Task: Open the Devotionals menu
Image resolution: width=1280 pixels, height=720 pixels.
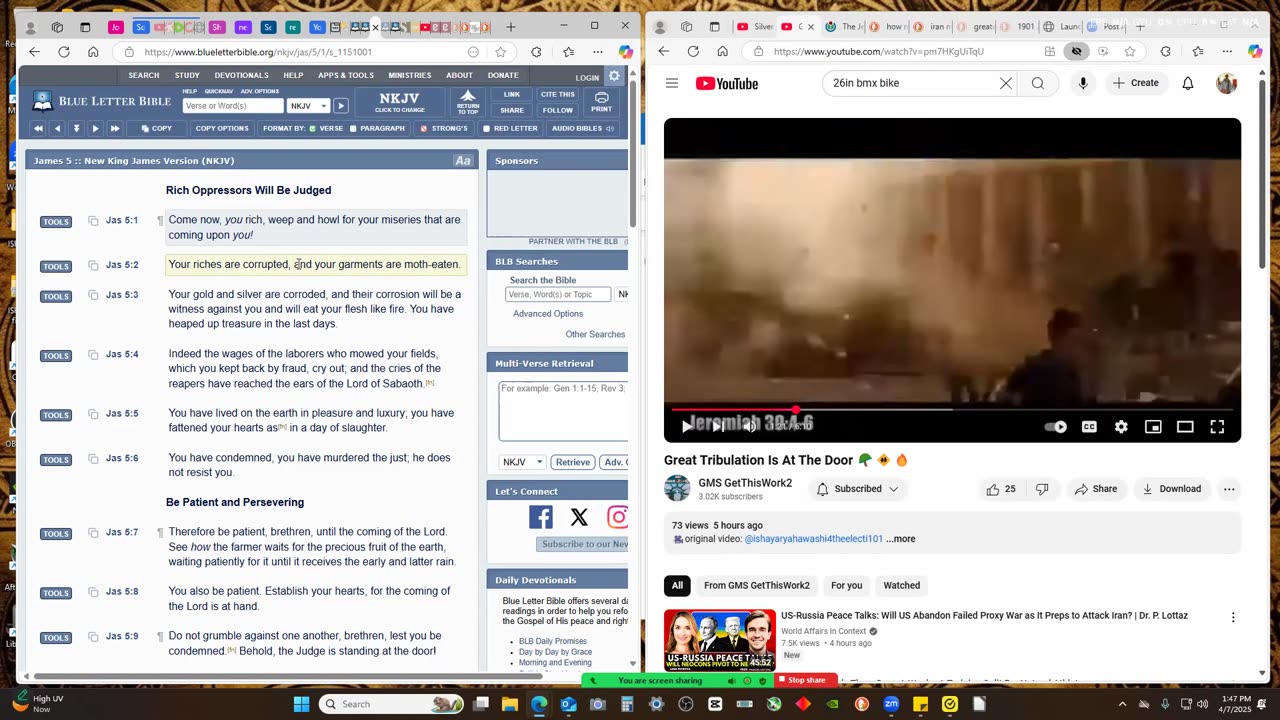Action: click(x=241, y=75)
